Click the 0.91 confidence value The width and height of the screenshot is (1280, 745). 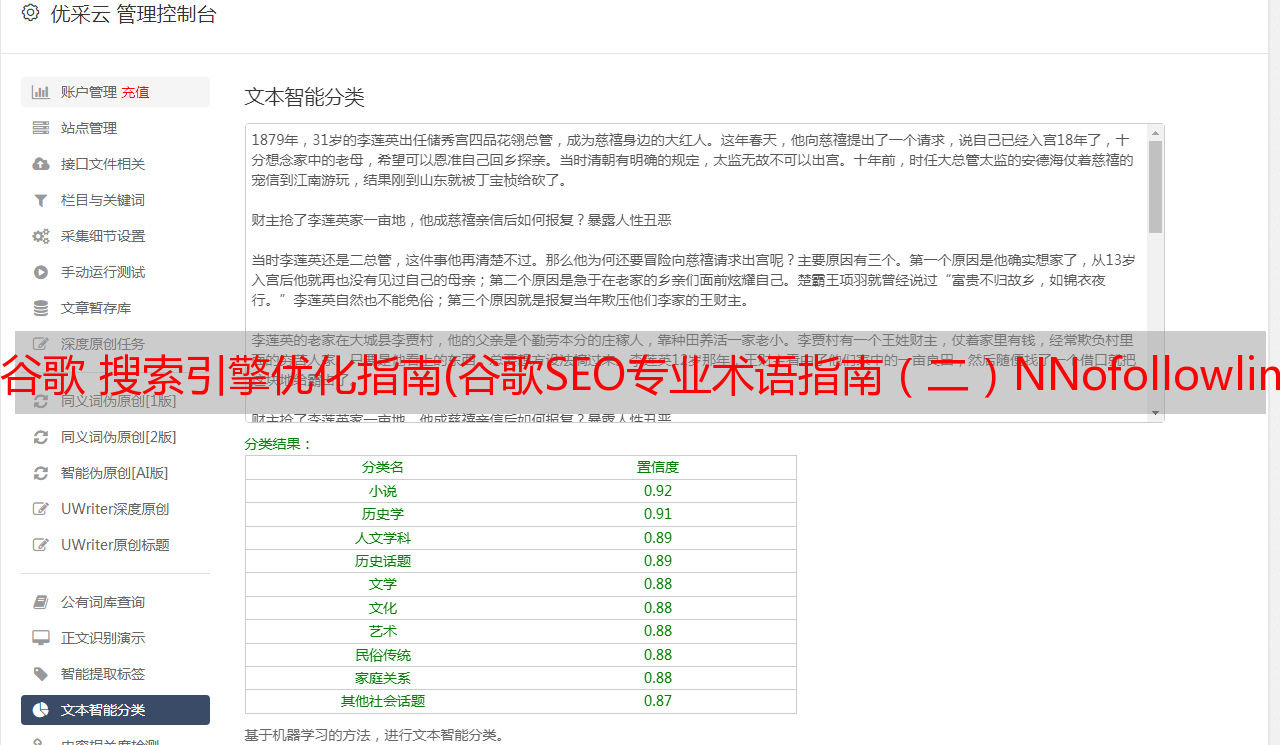click(658, 514)
